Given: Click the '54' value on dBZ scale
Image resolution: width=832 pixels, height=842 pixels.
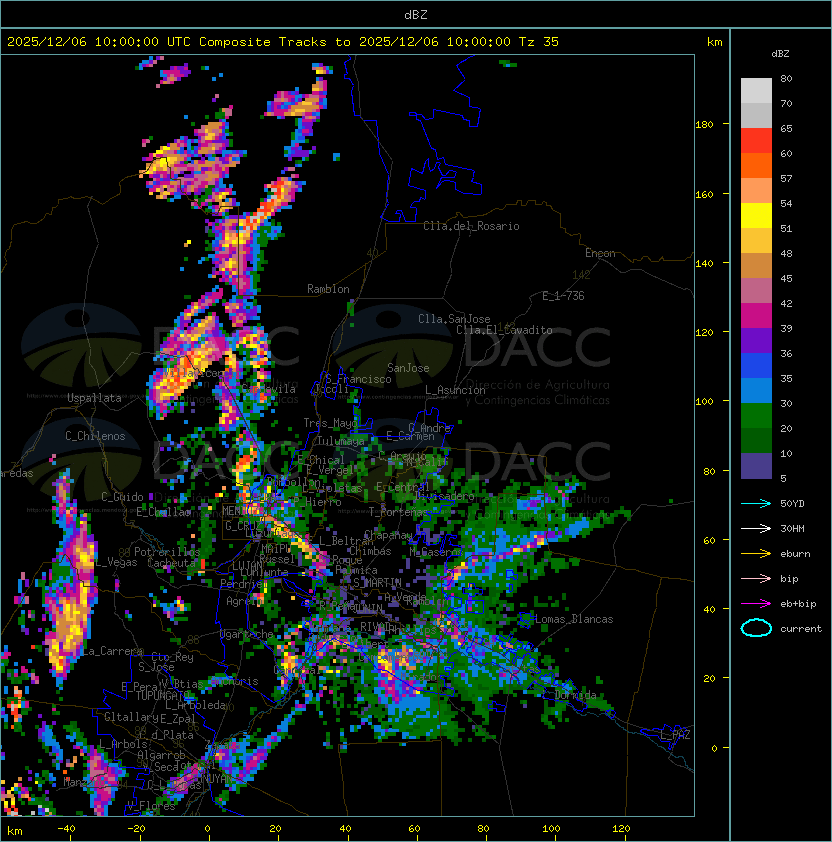Looking at the screenshot, I should [x=786, y=204].
